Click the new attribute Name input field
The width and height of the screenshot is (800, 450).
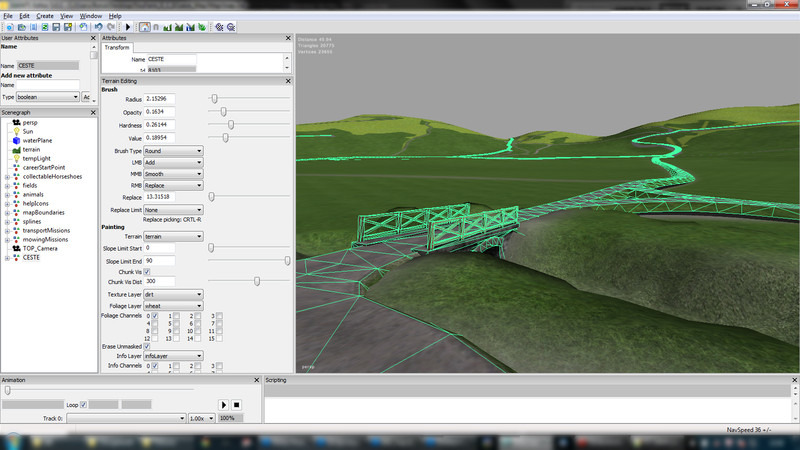(47, 85)
